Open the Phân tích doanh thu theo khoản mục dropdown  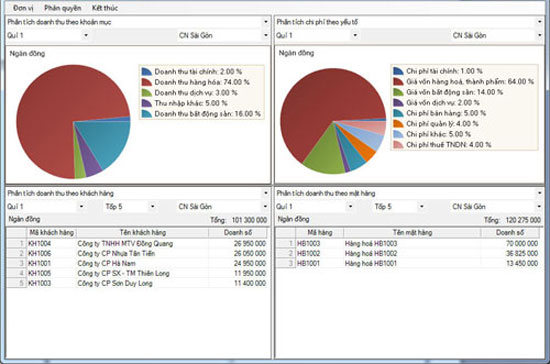click(266, 22)
